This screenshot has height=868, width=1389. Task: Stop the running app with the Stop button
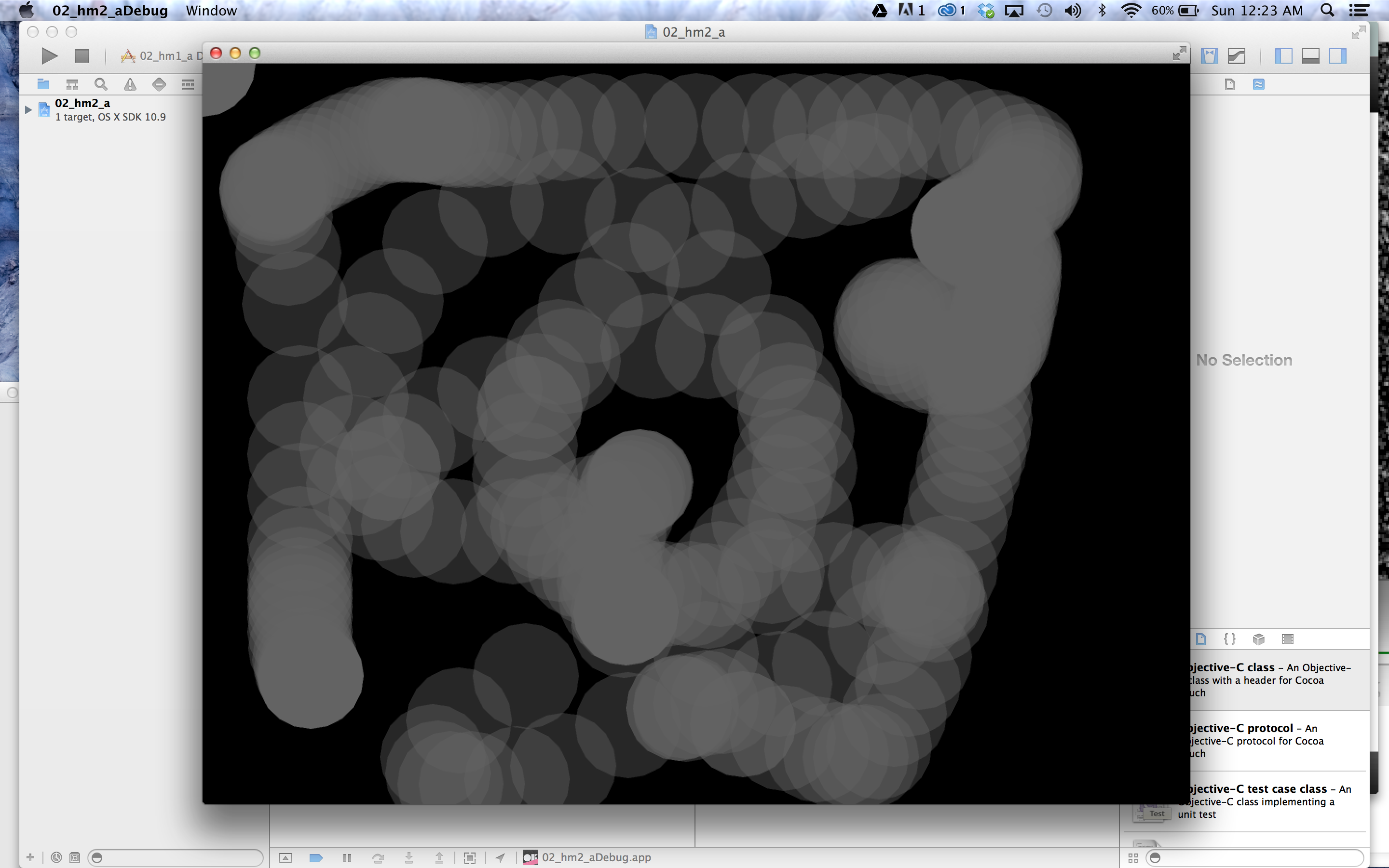click(82, 55)
